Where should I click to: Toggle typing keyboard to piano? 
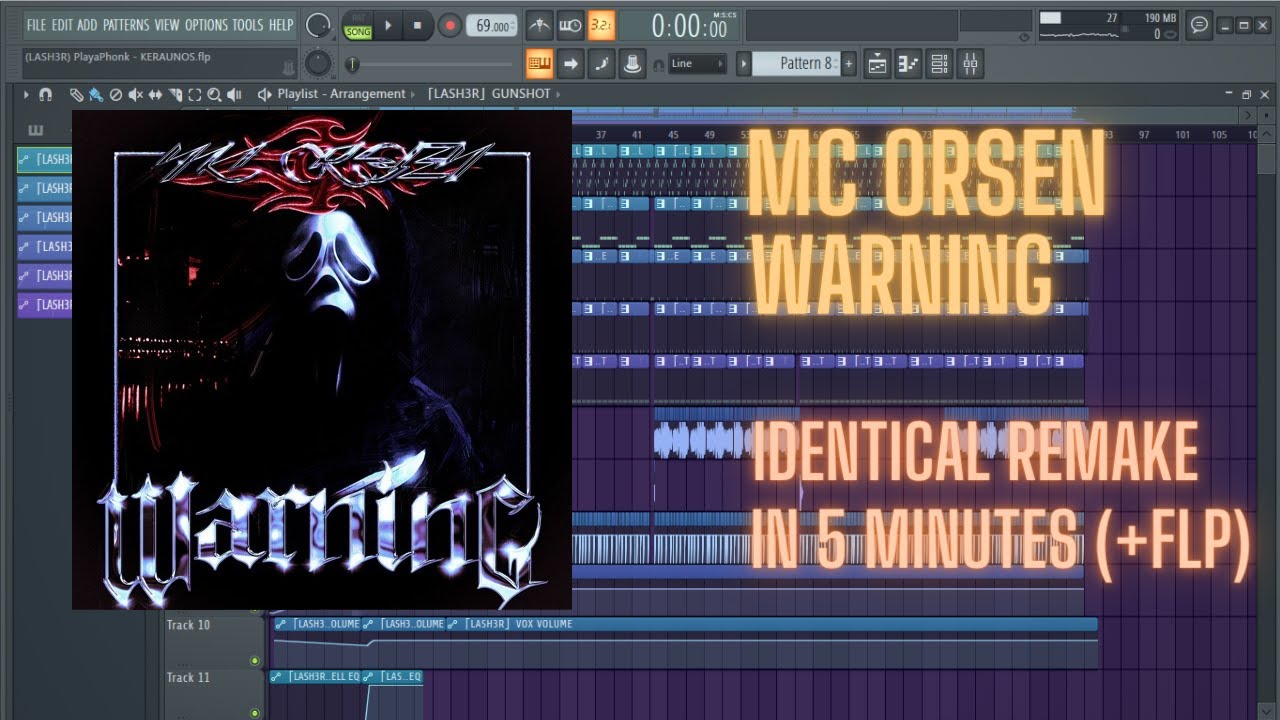[539, 64]
